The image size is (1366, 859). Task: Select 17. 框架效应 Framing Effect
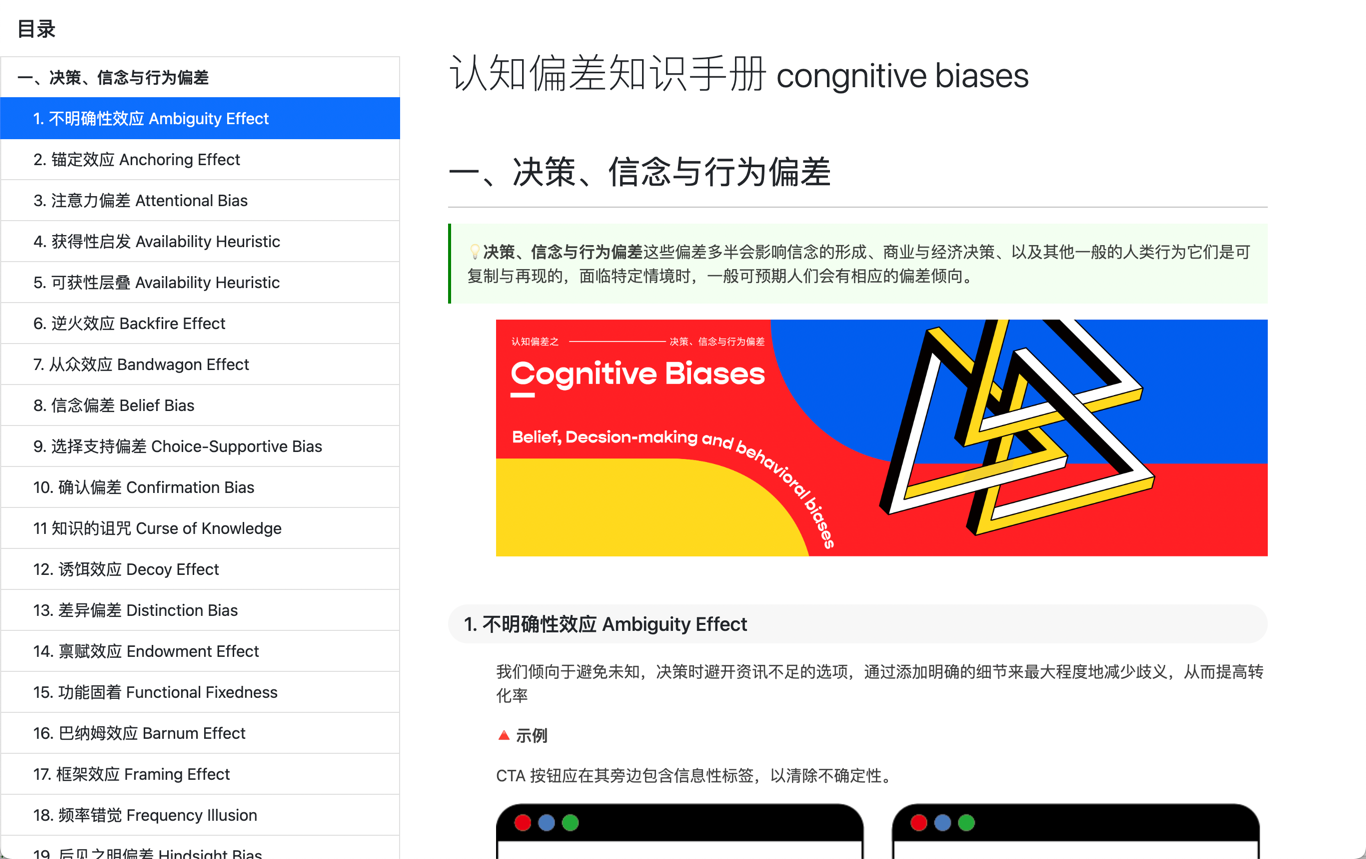coord(200,774)
